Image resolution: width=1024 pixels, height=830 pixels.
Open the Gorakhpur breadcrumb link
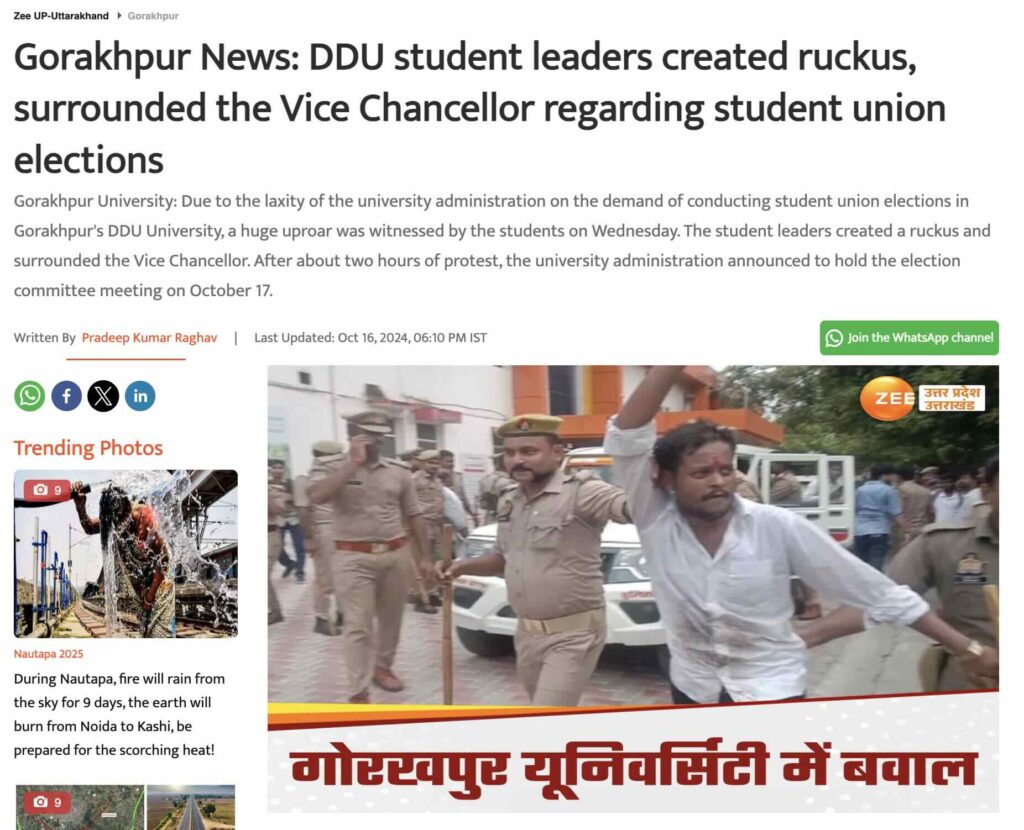click(153, 16)
